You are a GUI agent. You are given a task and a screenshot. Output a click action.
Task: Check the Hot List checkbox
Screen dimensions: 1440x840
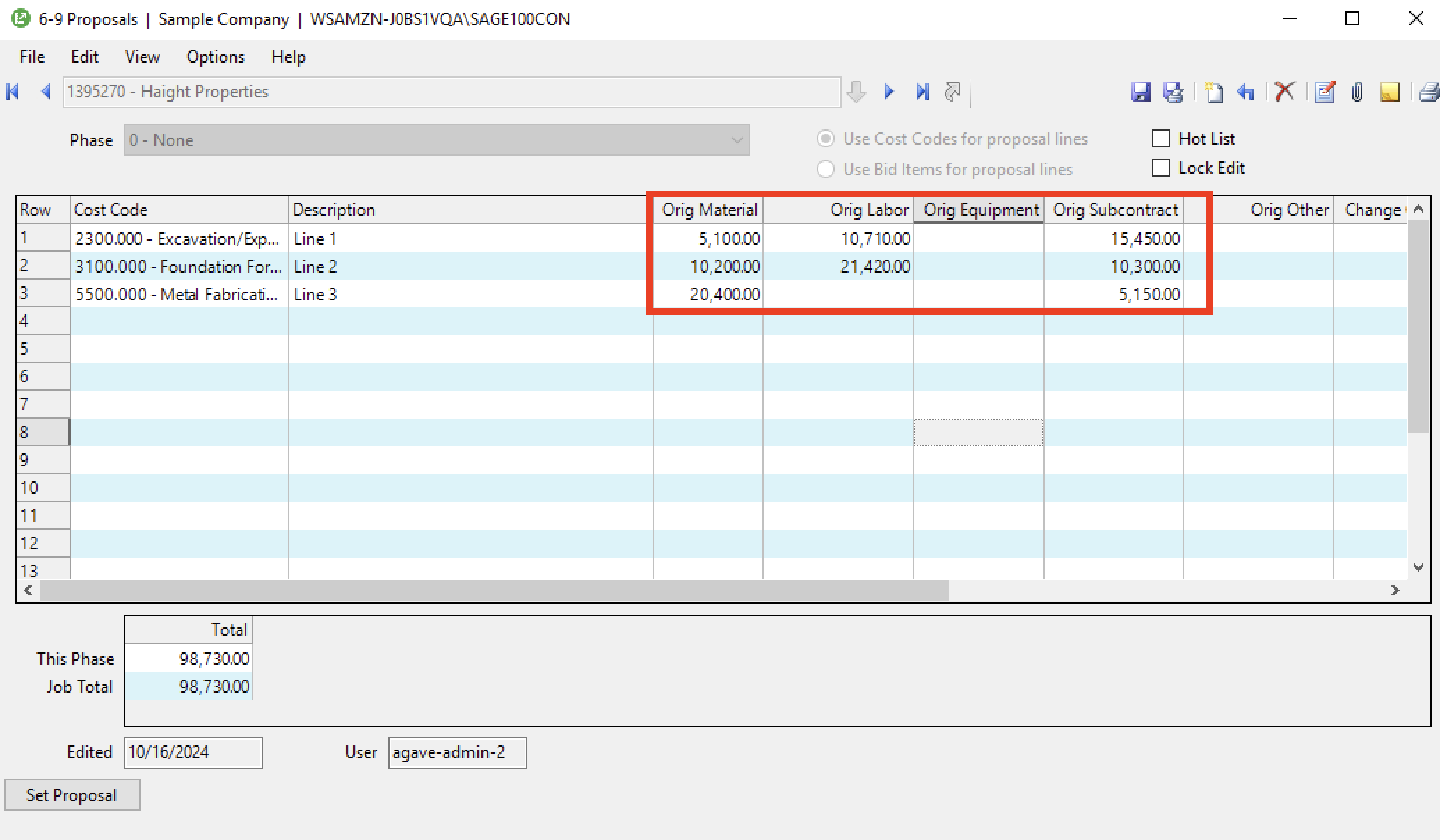[1161, 139]
